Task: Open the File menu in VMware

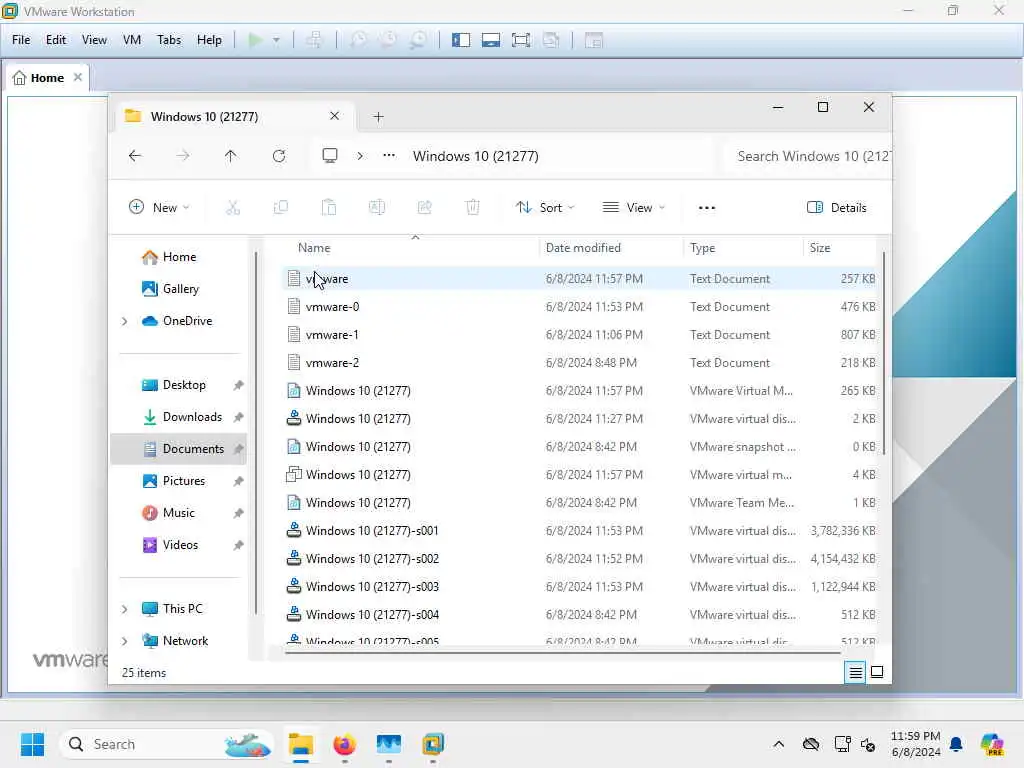Action: point(21,40)
